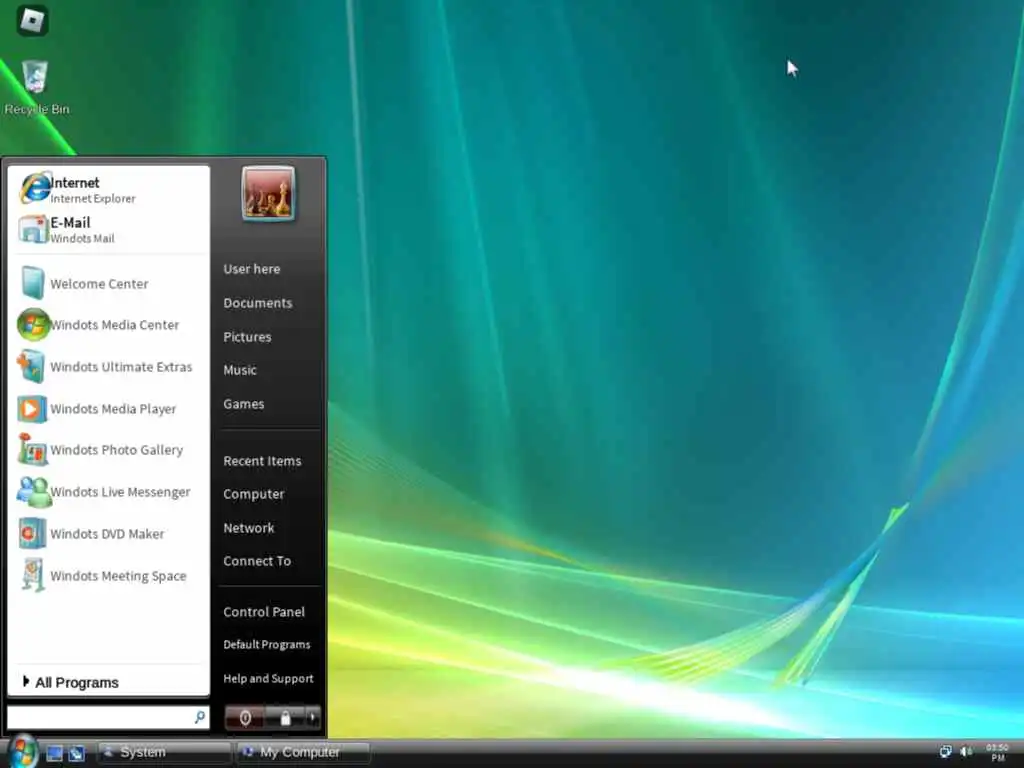Viewport: 1024px width, 768px height.
Task: Switch to System taskbar window
Action: (165, 752)
